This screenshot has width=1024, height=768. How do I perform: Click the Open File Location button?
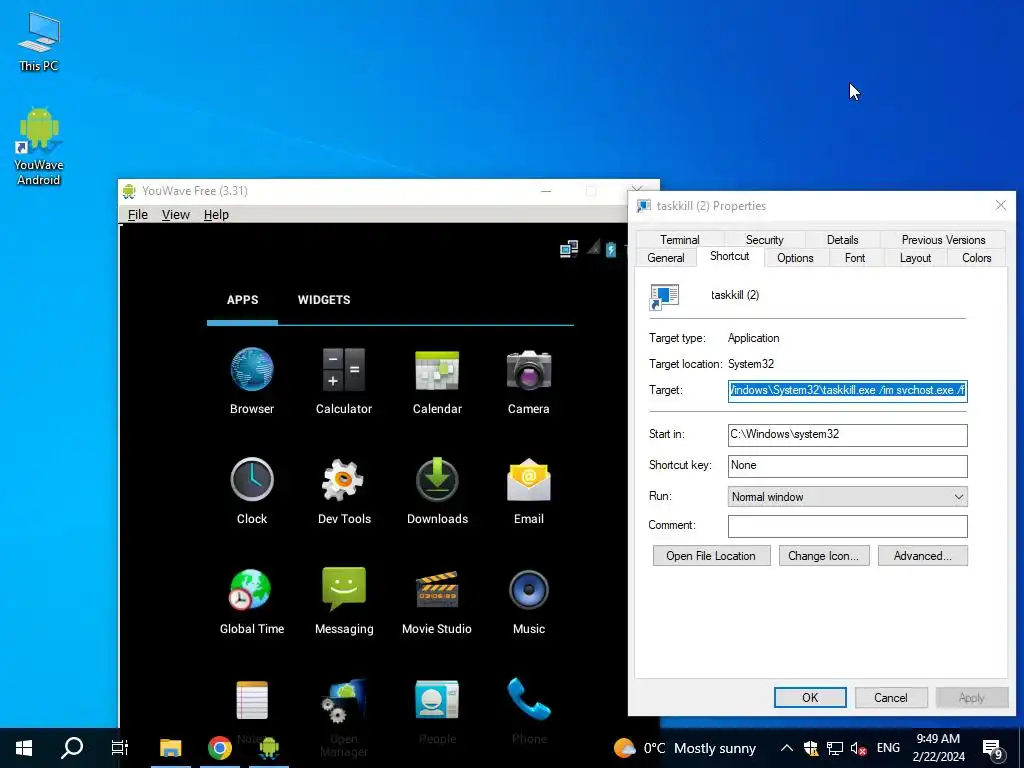point(711,556)
